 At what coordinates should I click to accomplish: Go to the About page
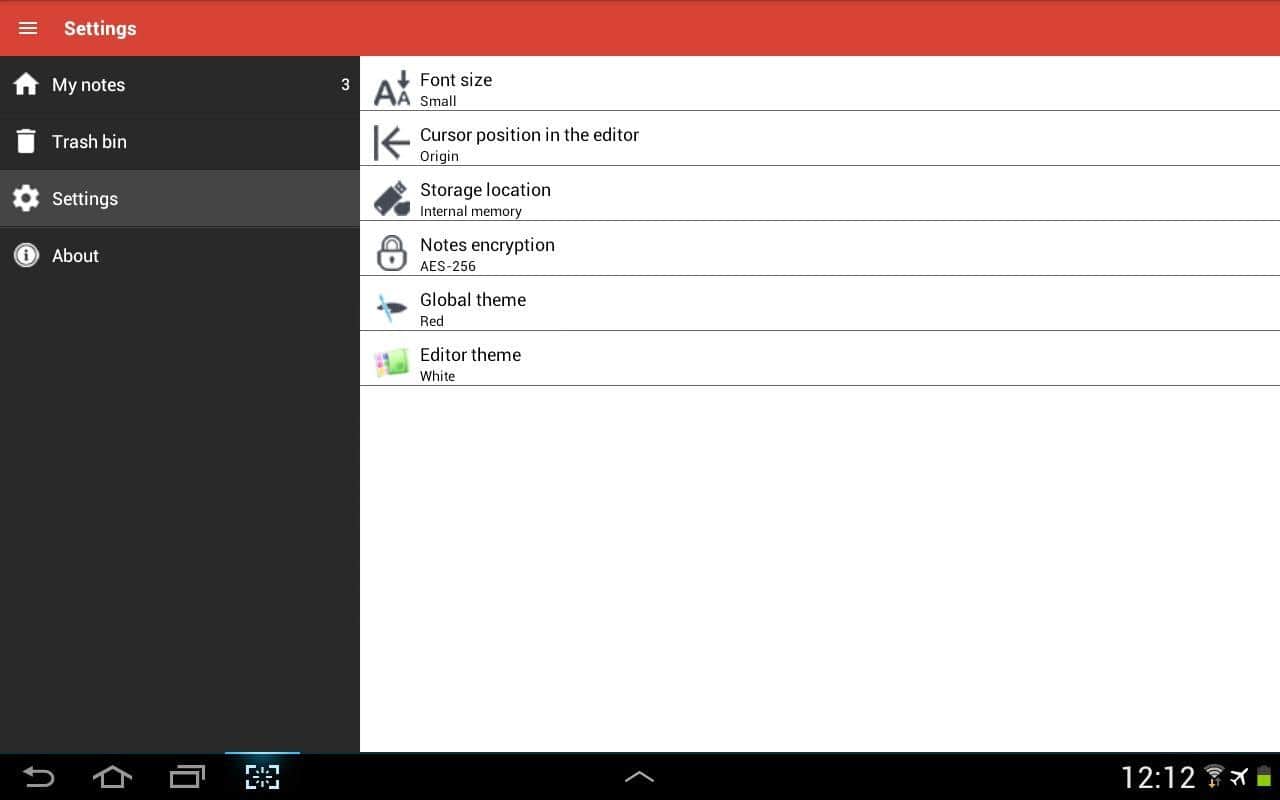[x=76, y=256]
